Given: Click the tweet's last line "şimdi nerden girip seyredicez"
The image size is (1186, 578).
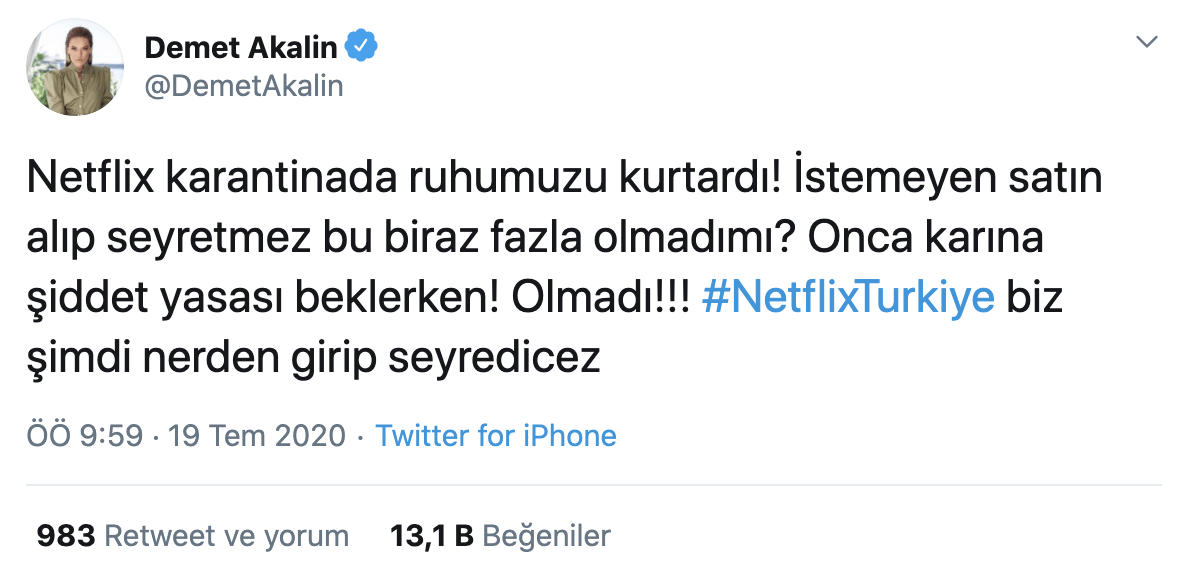Looking at the screenshot, I should [316, 358].
